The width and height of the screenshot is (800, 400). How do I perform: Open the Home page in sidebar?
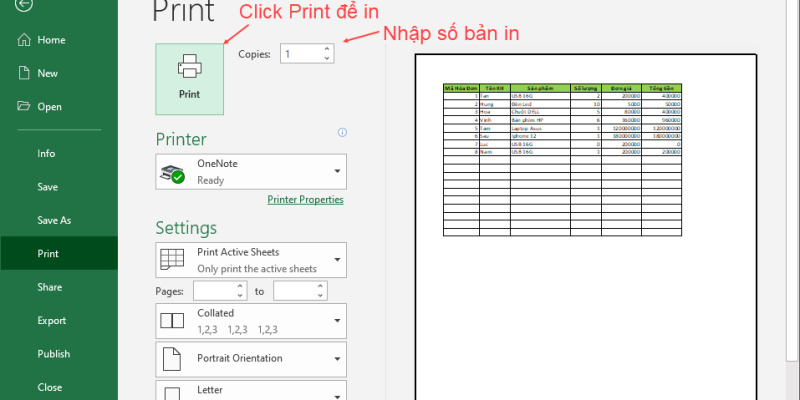(x=50, y=40)
